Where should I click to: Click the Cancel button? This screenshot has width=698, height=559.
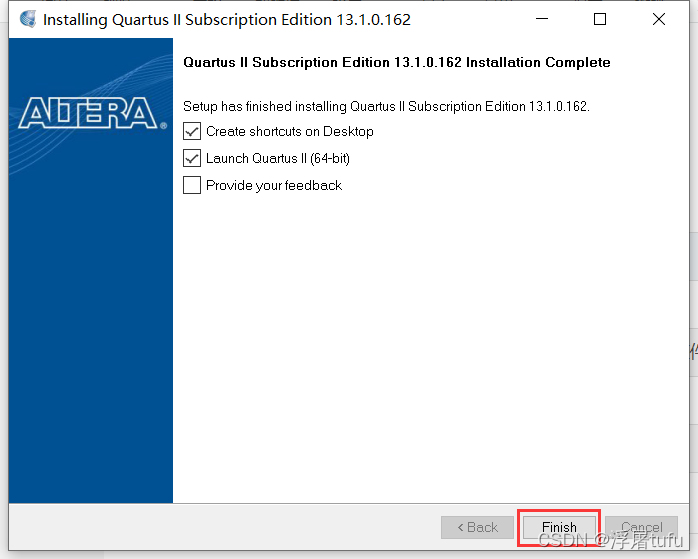641,527
